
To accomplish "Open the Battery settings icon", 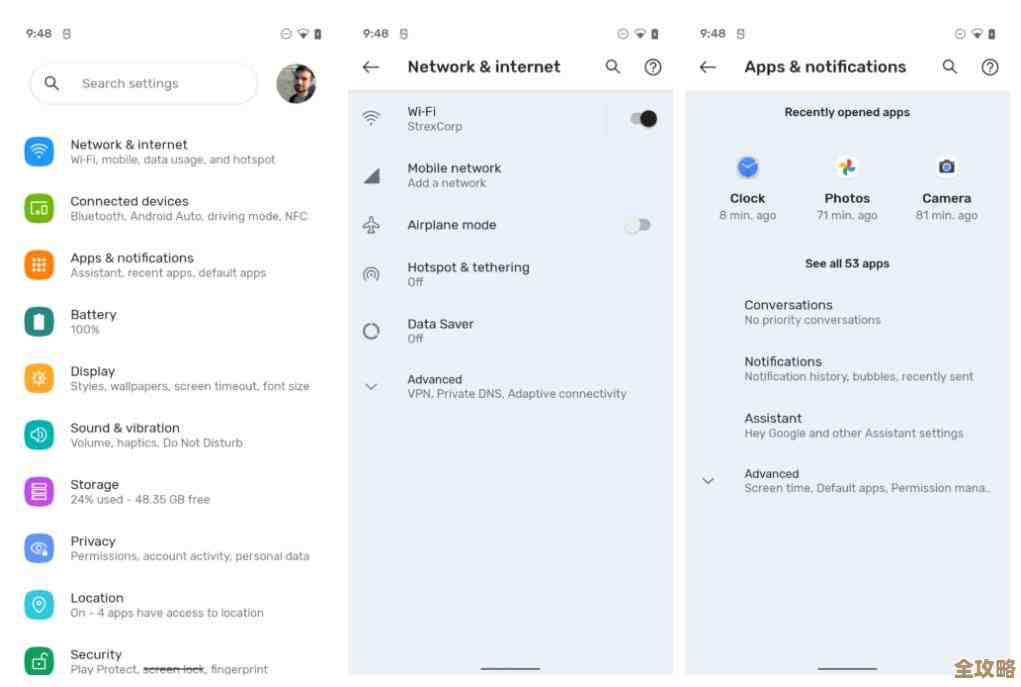I will click(39, 321).
